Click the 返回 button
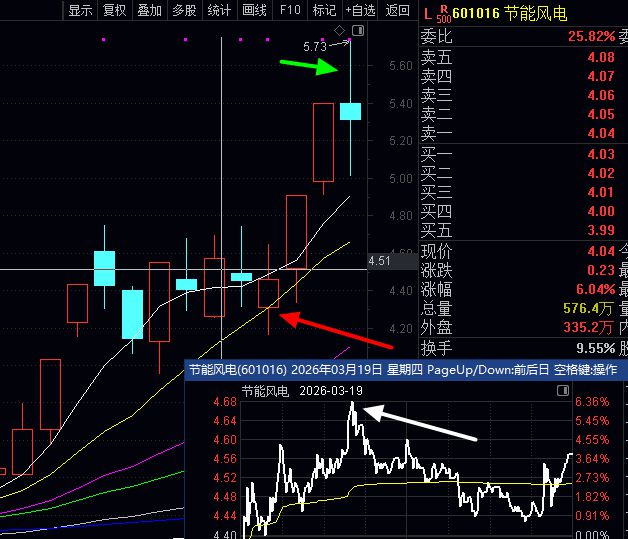This screenshot has width=628, height=539. 398,10
